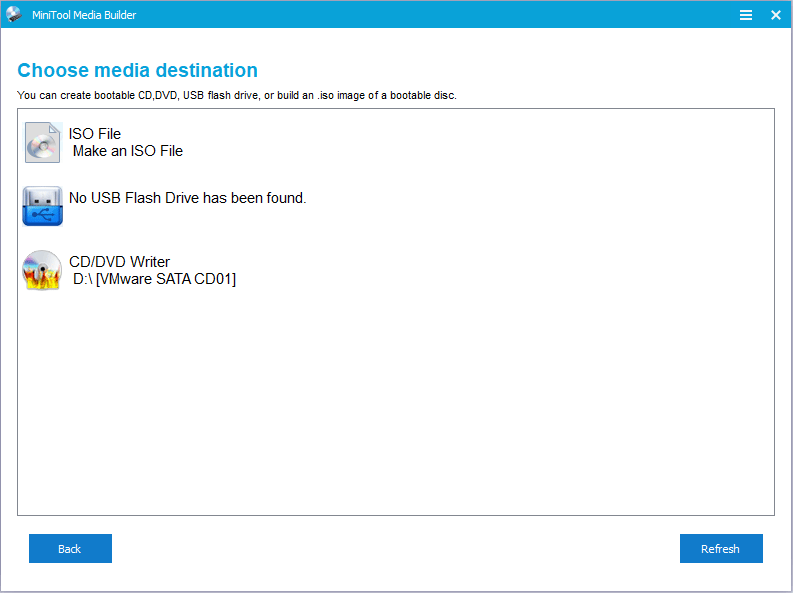
Task: Click the MiniTool app icon in title bar
Action: click(14, 15)
